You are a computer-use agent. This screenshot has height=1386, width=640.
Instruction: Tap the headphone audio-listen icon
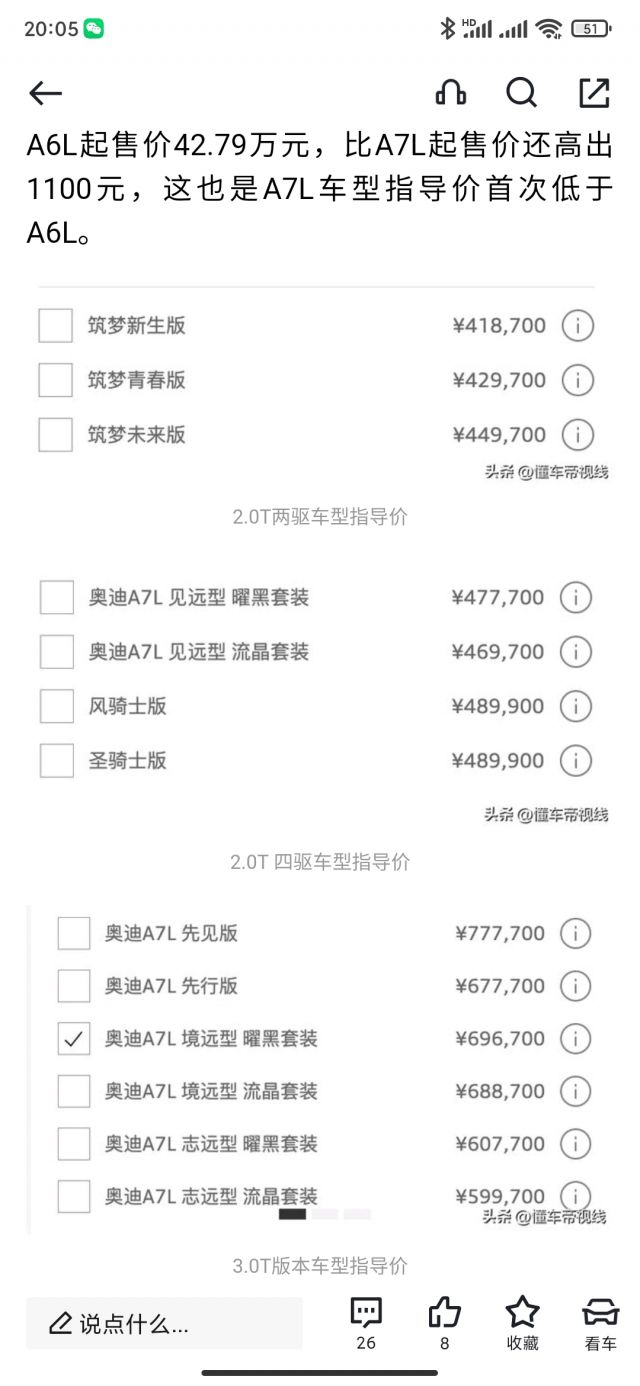coord(449,93)
